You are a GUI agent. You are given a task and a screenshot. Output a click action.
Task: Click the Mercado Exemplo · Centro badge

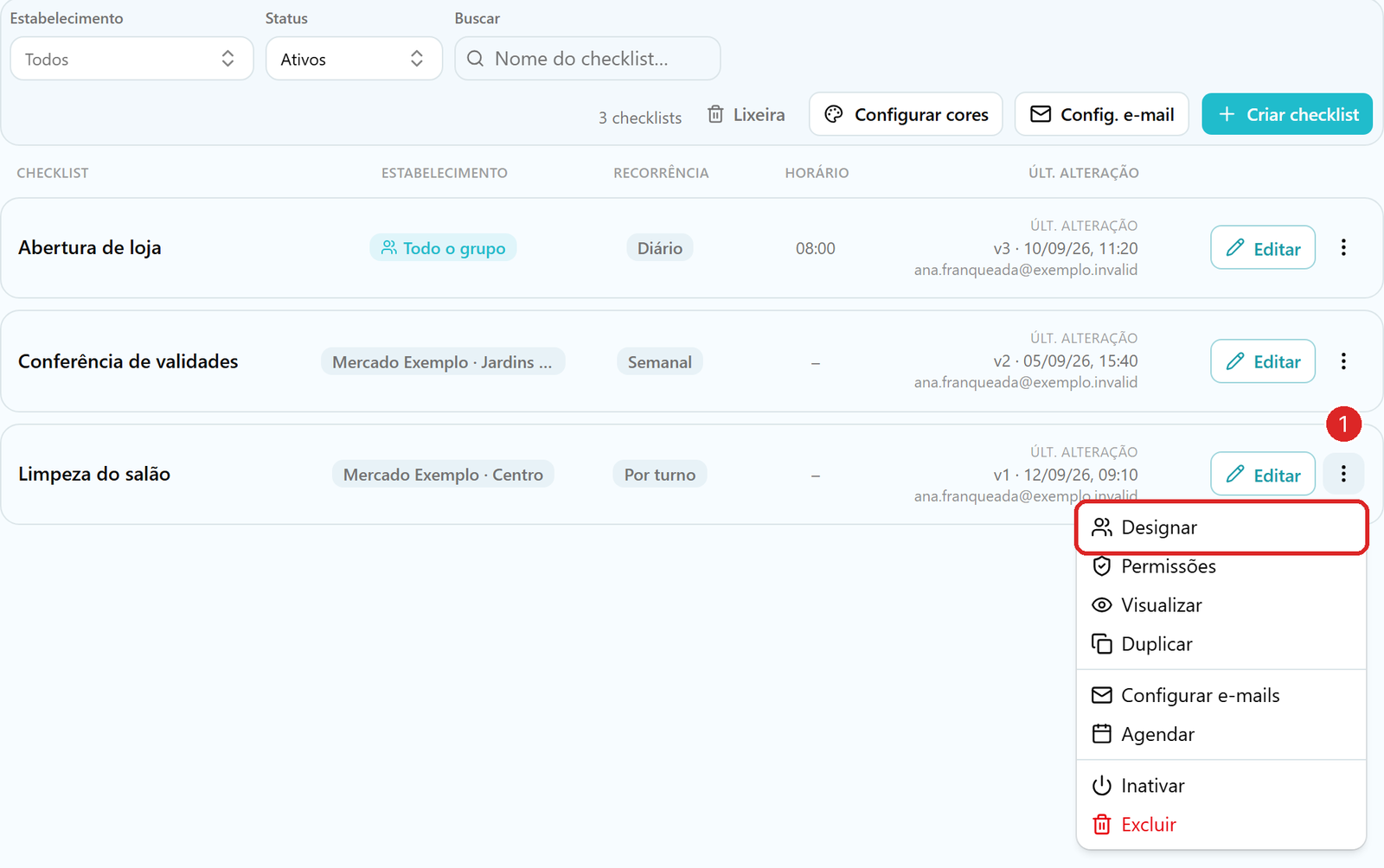443,475
